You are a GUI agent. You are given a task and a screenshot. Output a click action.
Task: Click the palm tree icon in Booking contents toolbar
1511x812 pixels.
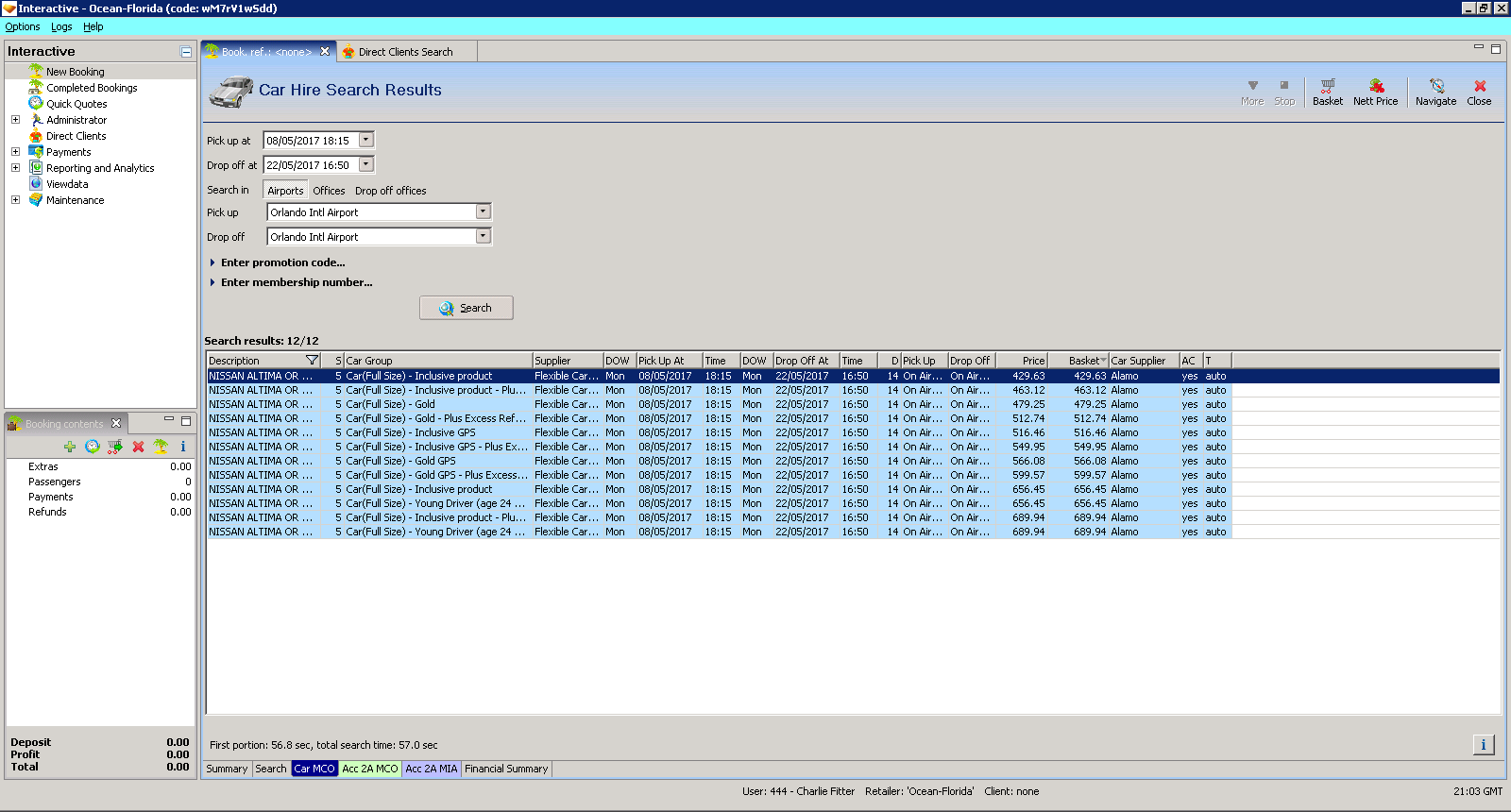(161, 447)
